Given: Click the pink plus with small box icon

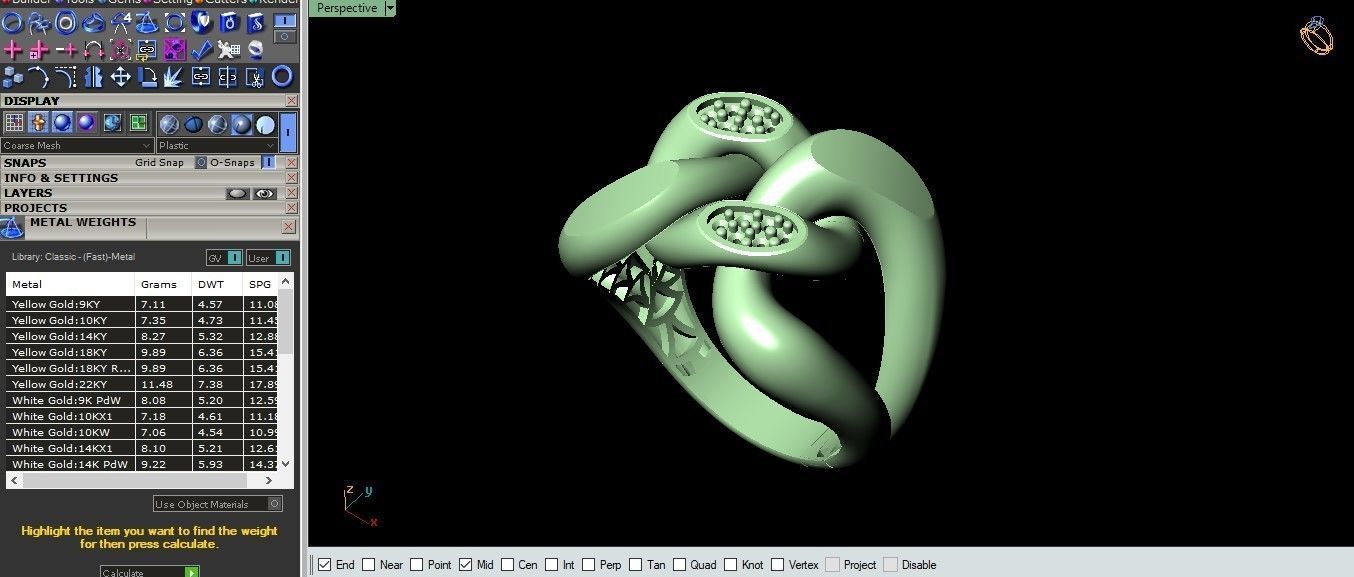Looking at the screenshot, I should tap(39, 49).
